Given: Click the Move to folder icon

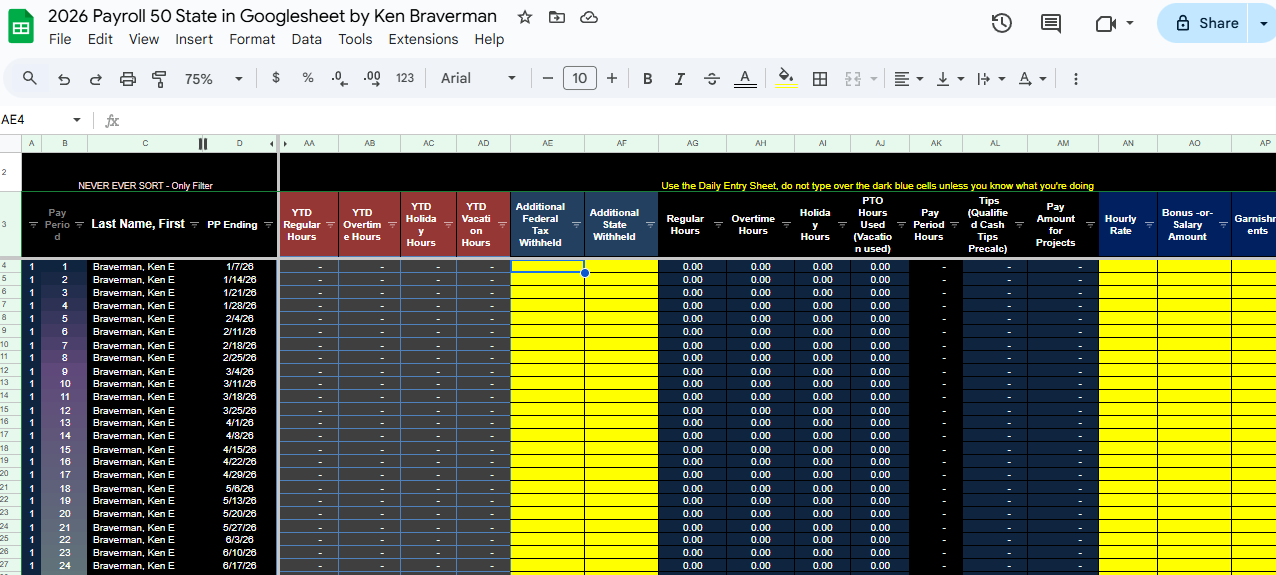Looking at the screenshot, I should 557,17.
